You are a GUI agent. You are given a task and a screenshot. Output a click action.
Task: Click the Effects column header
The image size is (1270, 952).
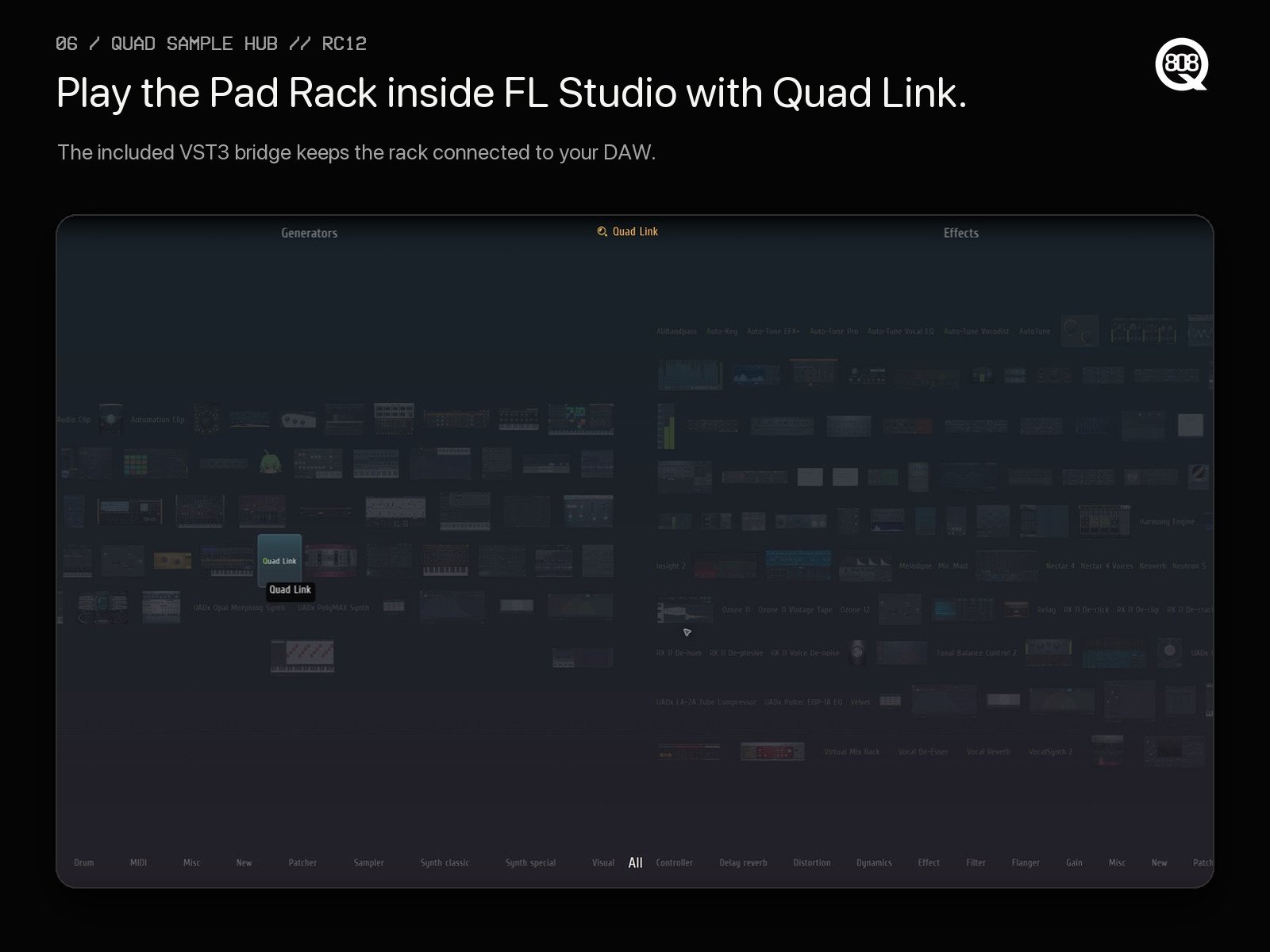[x=960, y=233]
